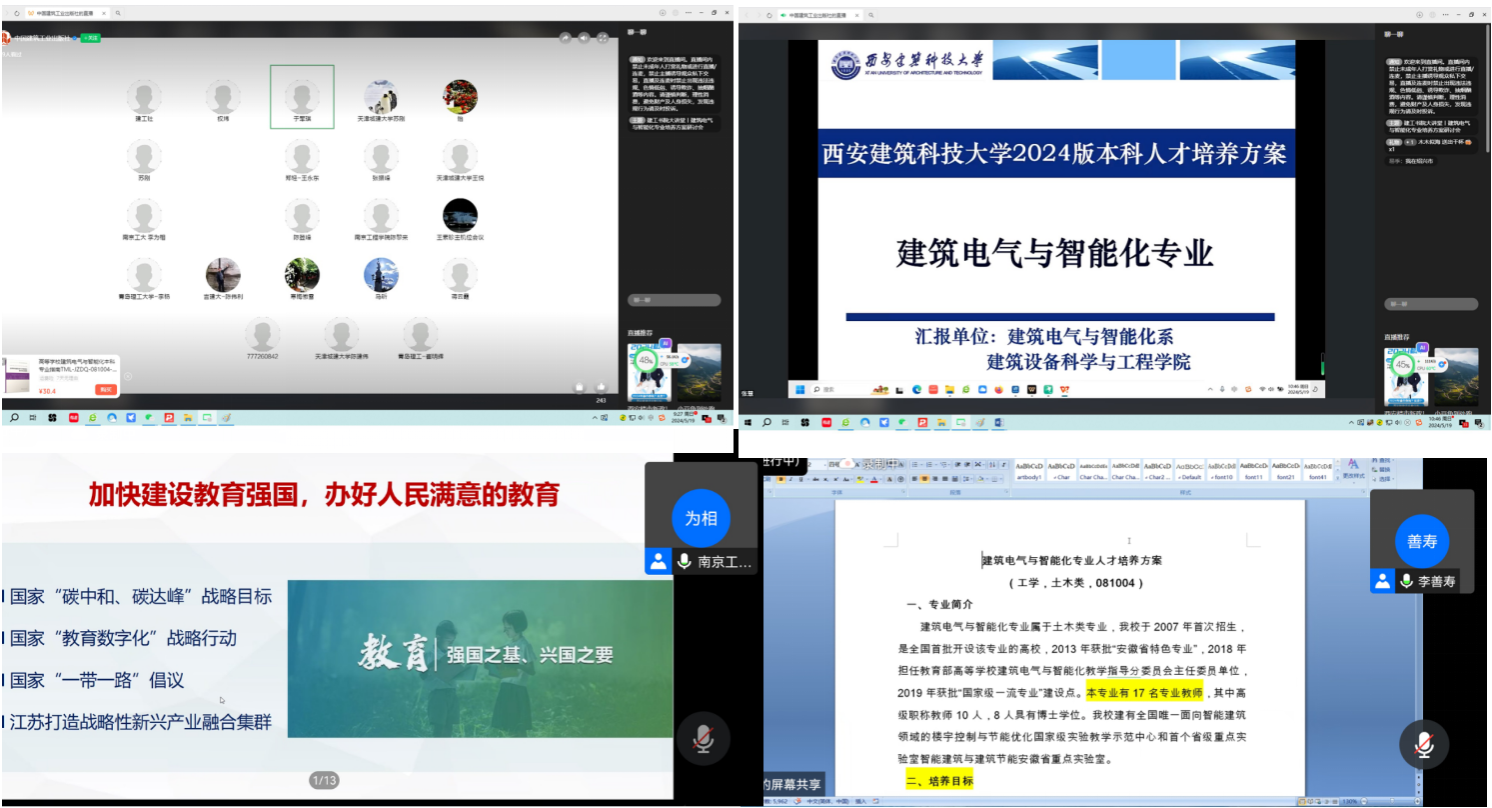The image size is (1492, 808).
Task: Click the chat input box in the top-left livestream
Action: point(674,300)
